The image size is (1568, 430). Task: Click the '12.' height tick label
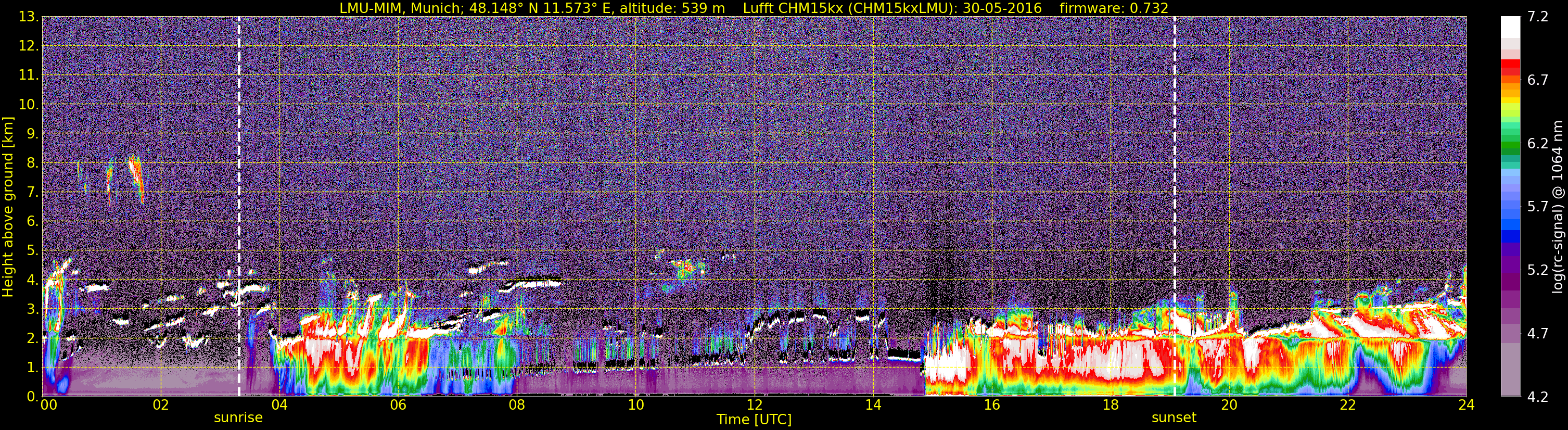(29, 46)
